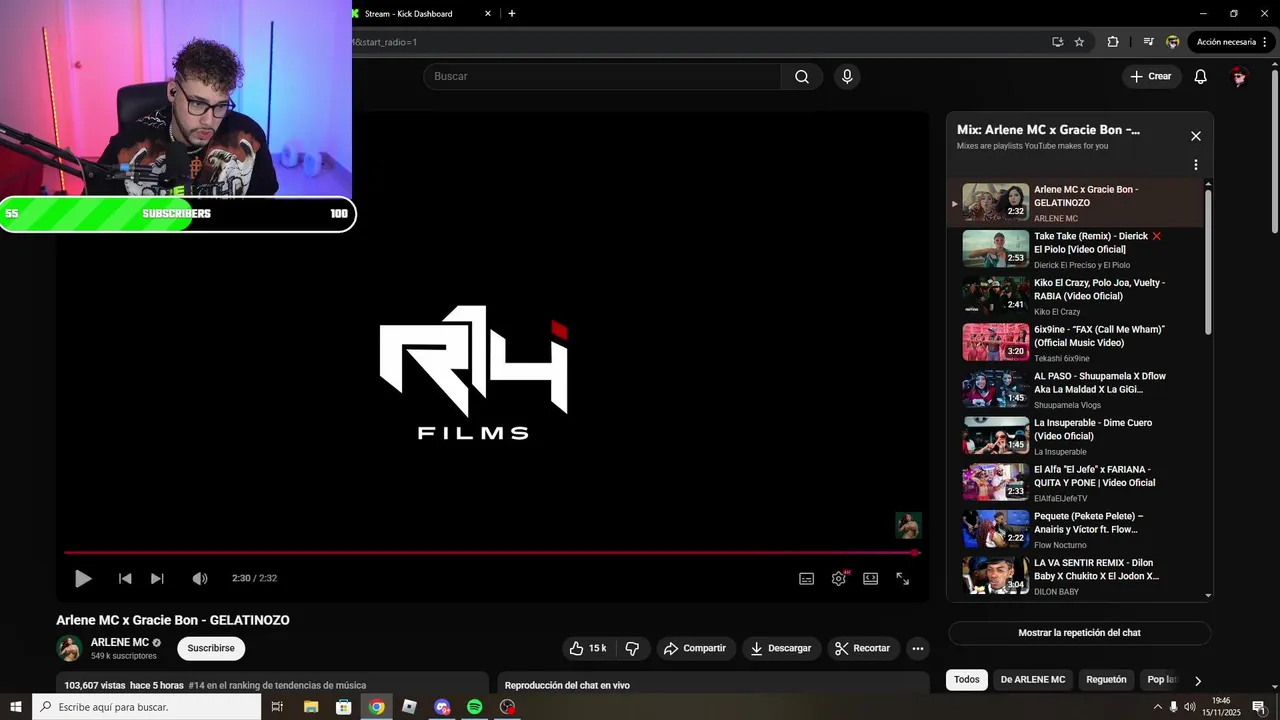The image size is (1280, 720).
Task: Open Roblox from the taskbar
Action: [409, 707]
